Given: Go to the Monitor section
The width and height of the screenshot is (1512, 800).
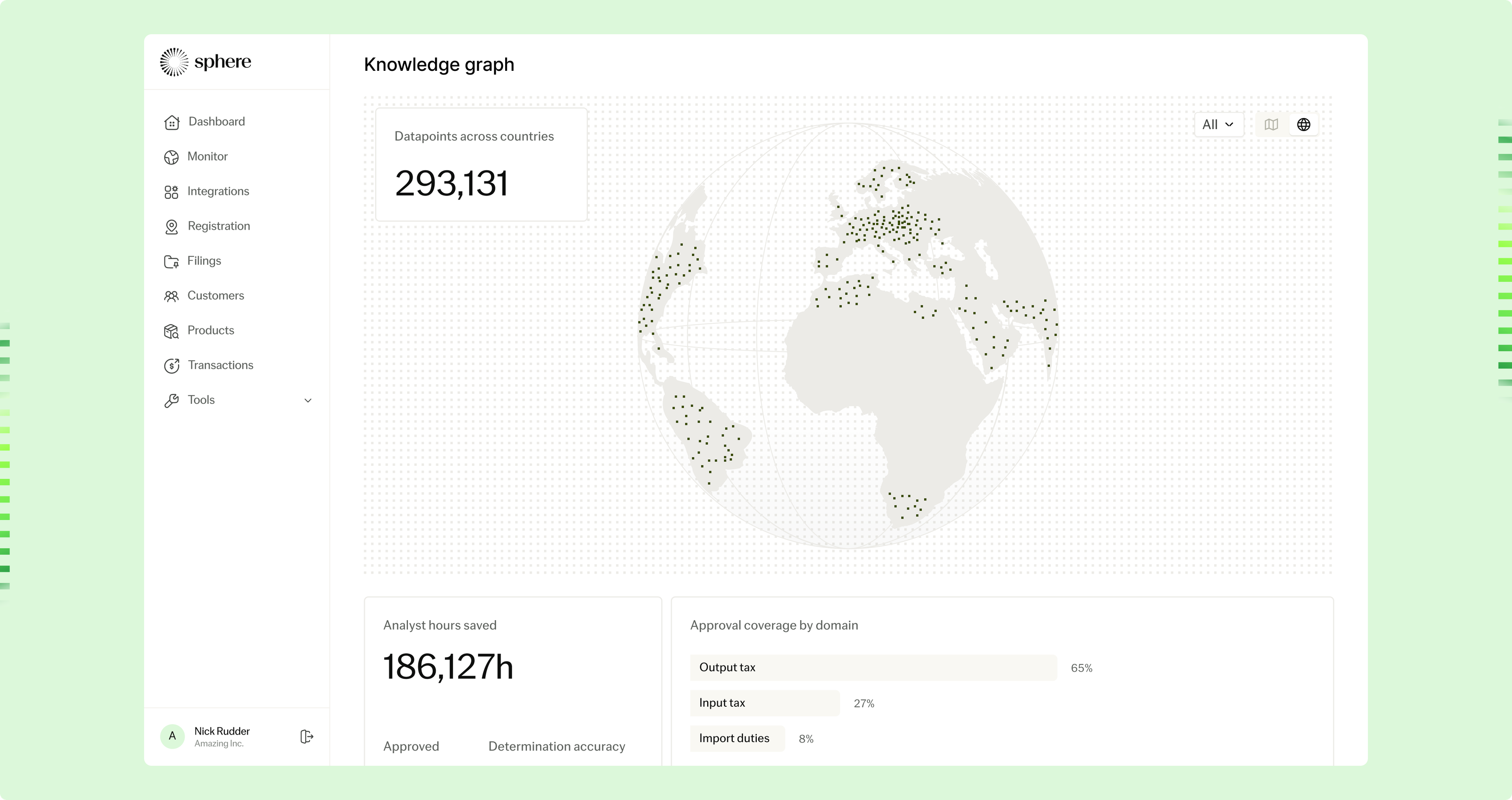Looking at the screenshot, I should pyautogui.click(x=207, y=157).
